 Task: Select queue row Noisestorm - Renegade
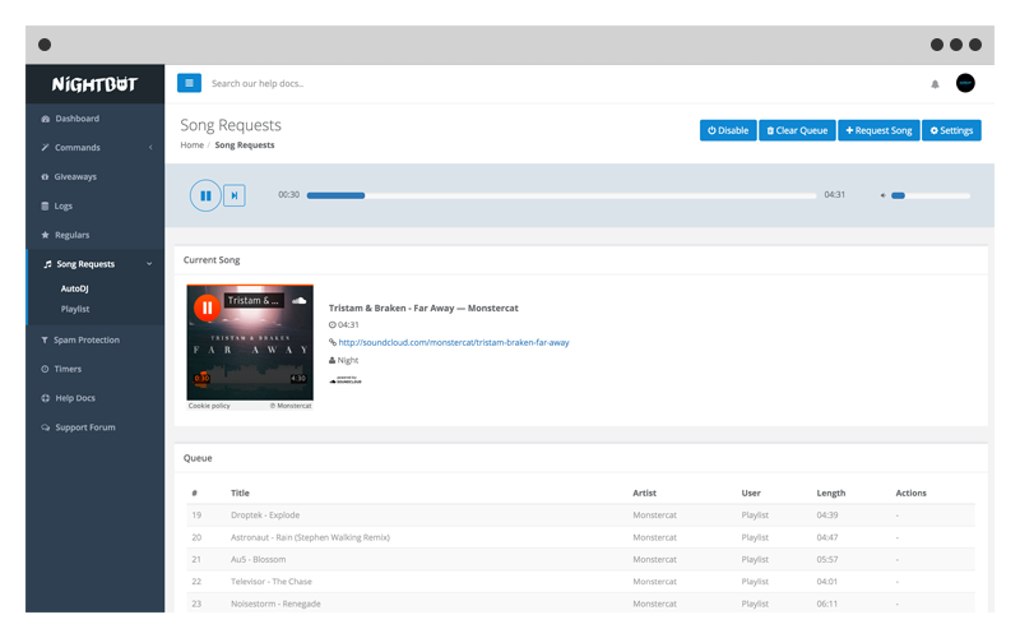[580, 603]
